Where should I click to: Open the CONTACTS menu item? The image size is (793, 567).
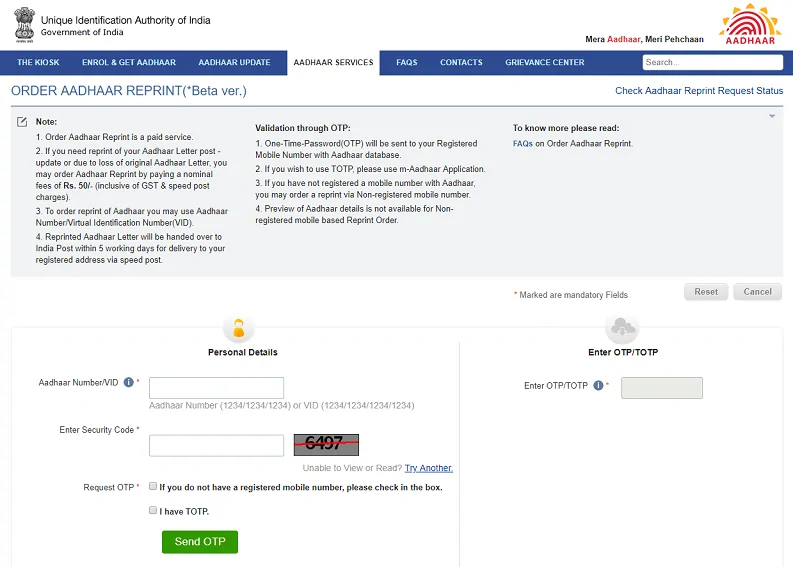(x=461, y=62)
